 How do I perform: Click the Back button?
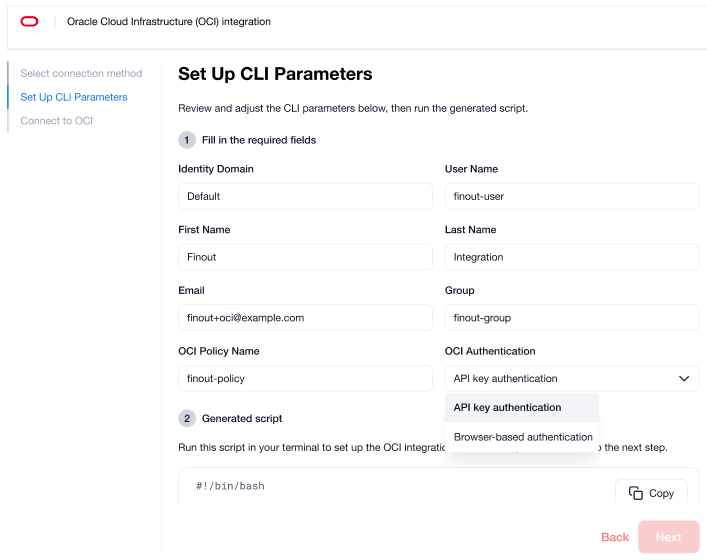615,537
